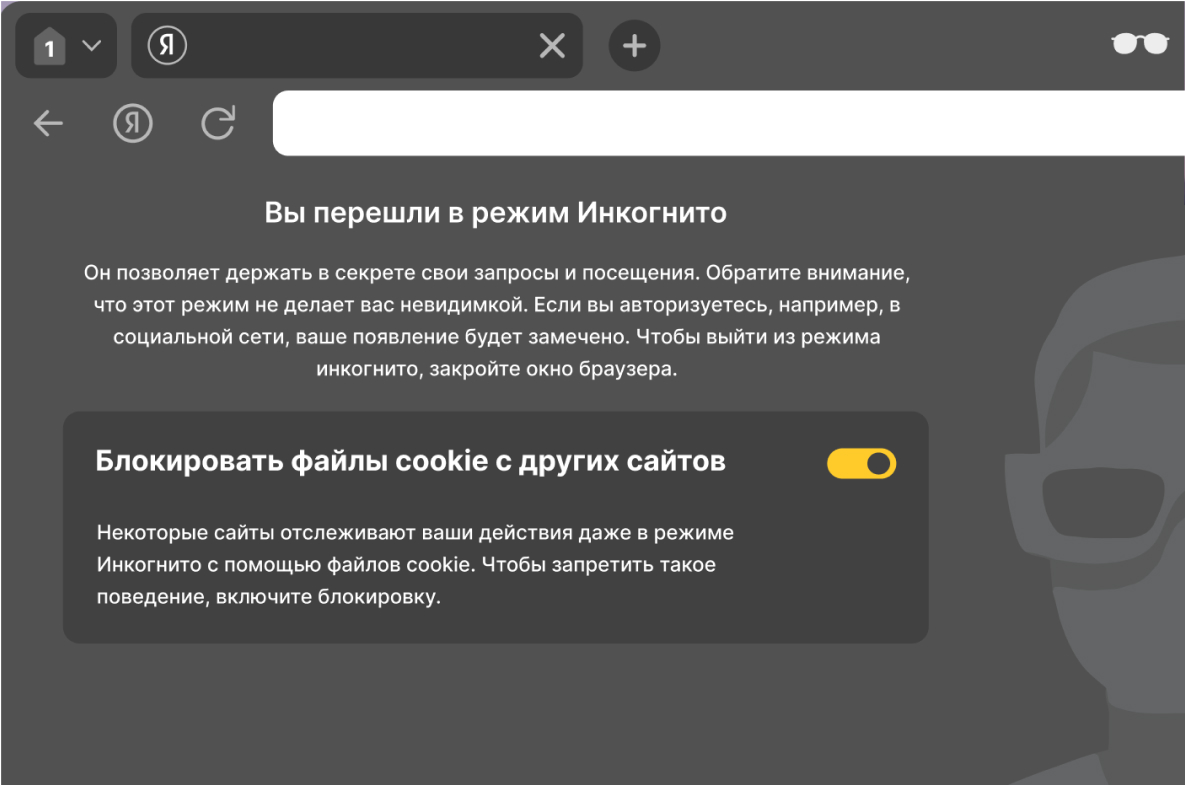
Task: Go back using the back arrow
Action: coord(47,123)
